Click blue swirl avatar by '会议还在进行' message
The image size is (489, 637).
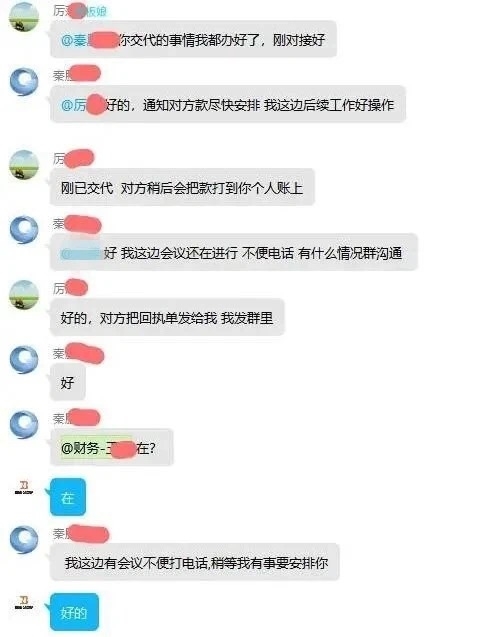[24, 230]
